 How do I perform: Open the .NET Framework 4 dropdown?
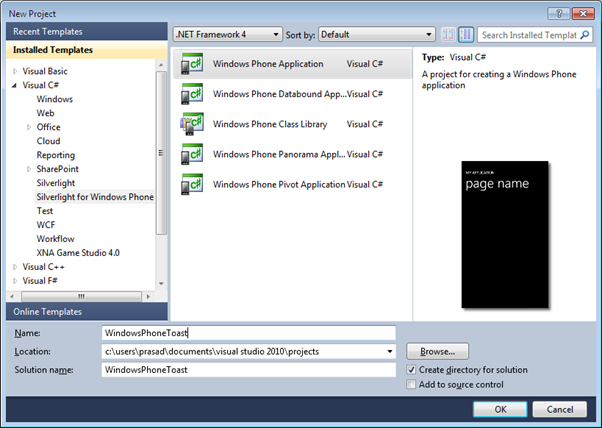tap(228, 35)
